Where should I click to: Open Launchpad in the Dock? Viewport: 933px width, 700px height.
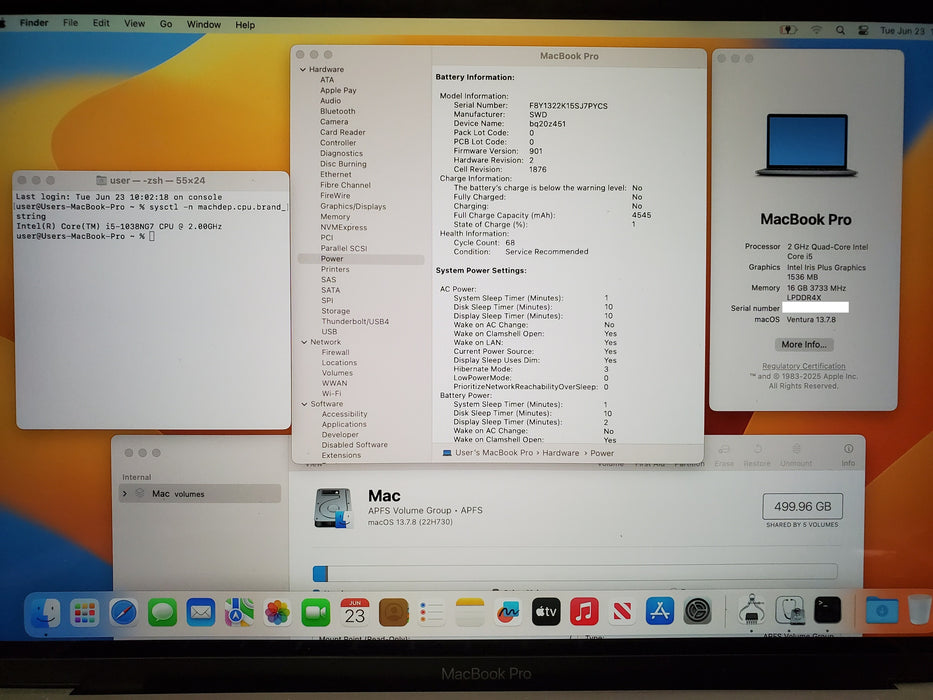(84, 612)
